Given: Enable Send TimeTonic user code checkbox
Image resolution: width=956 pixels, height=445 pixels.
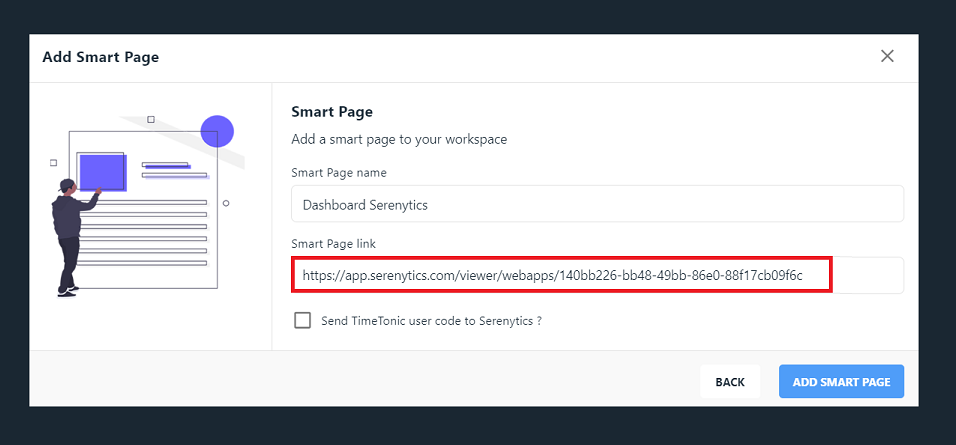Looking at the screenshot, I should (x=302, y=321).
